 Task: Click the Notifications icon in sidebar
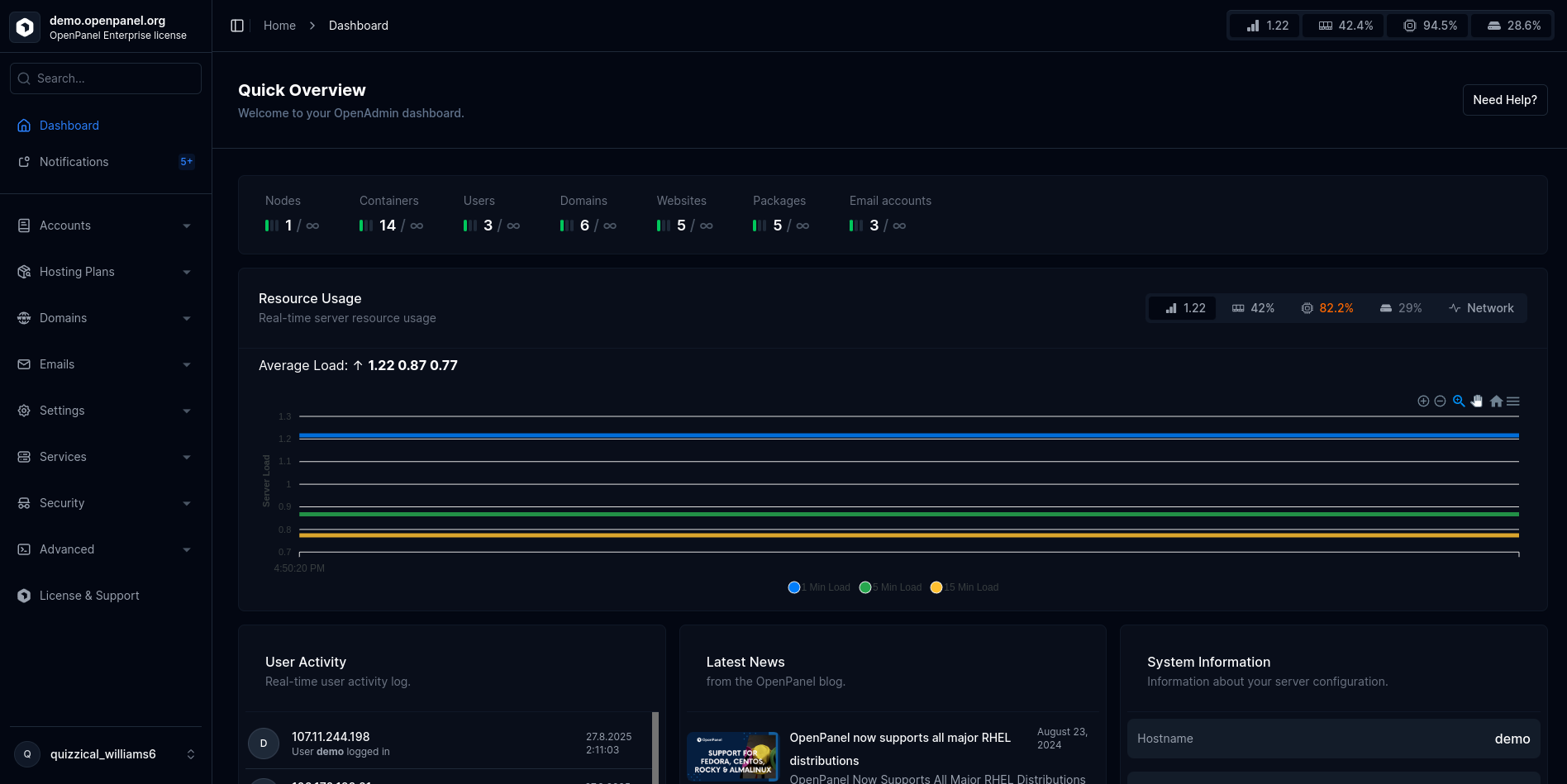click(24, 162)
